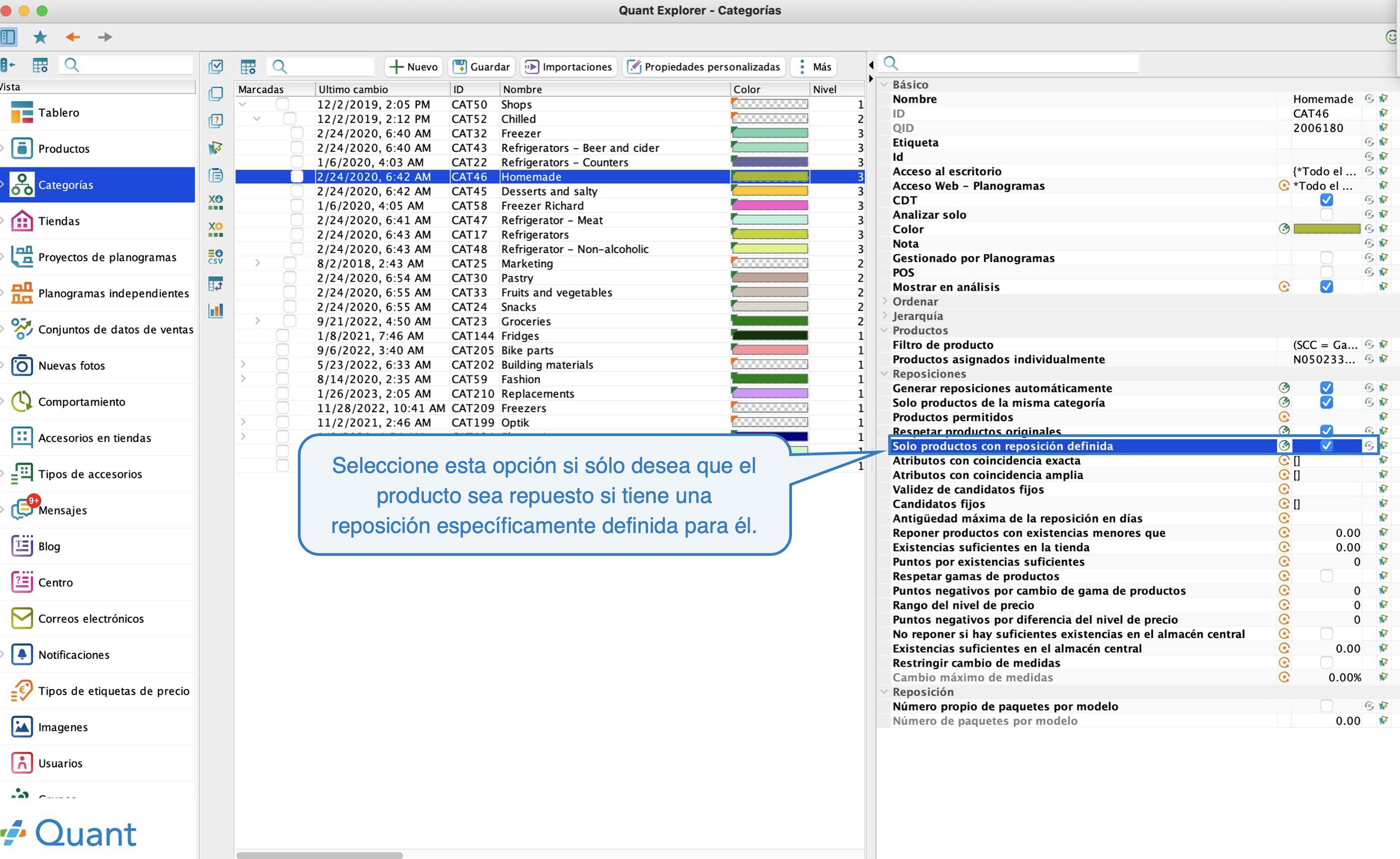Click the purple color bar of Replacements

pos(770,394)
